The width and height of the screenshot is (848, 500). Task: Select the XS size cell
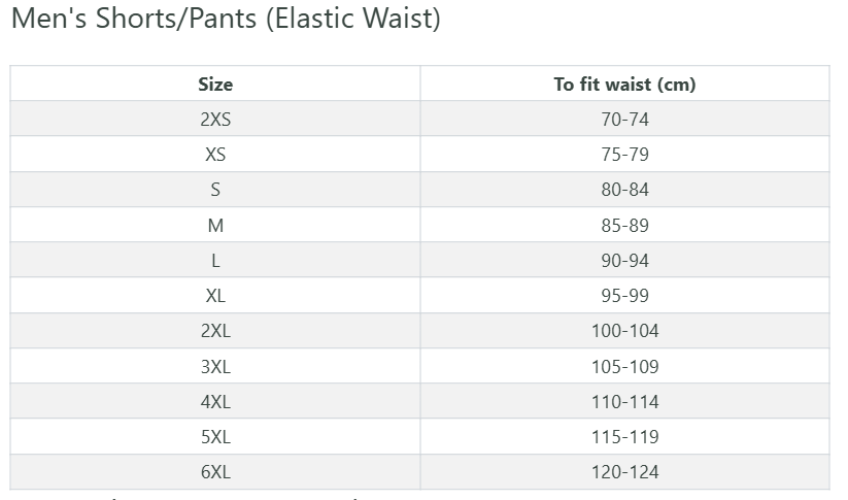point(216,155)
